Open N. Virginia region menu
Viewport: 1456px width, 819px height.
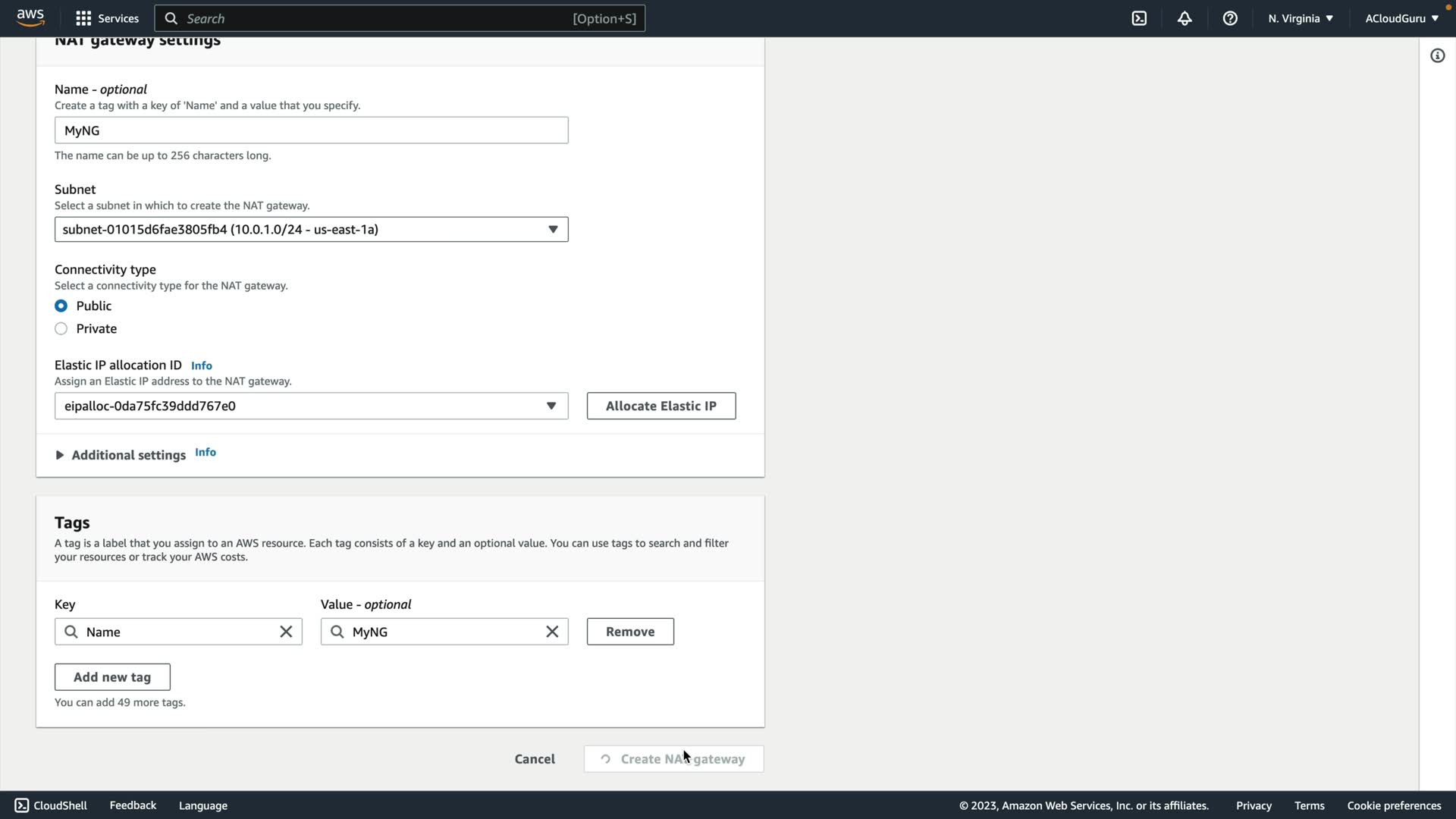[x=1300, y=18]
